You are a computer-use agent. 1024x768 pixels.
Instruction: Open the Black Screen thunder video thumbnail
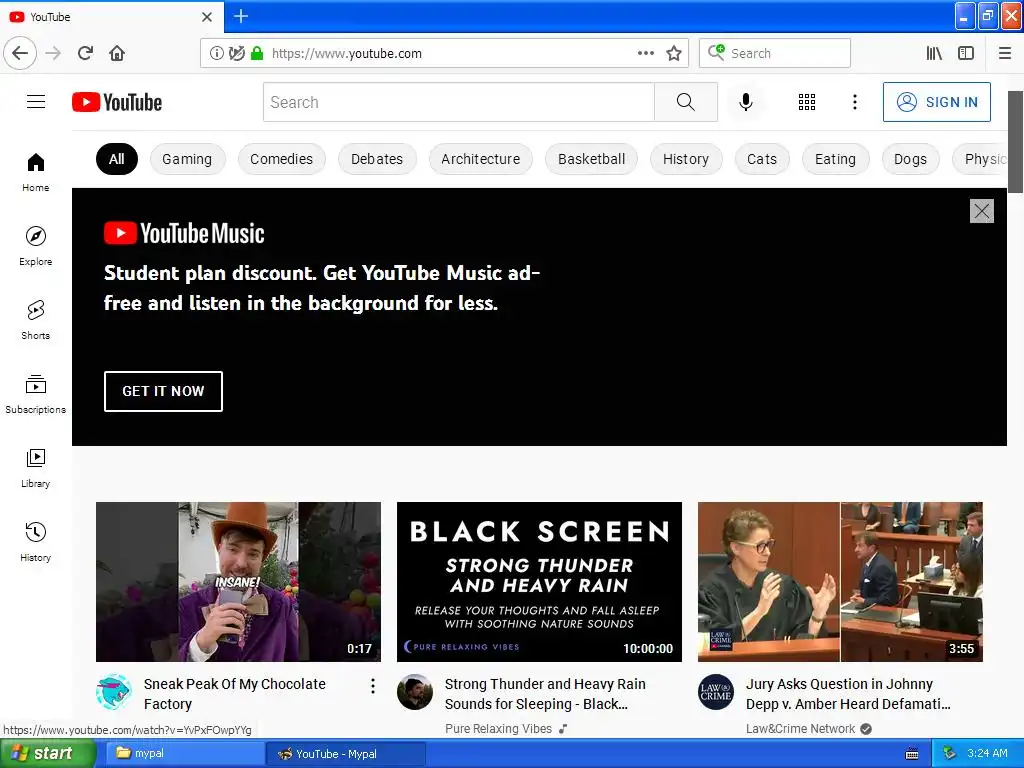point(539,582)
